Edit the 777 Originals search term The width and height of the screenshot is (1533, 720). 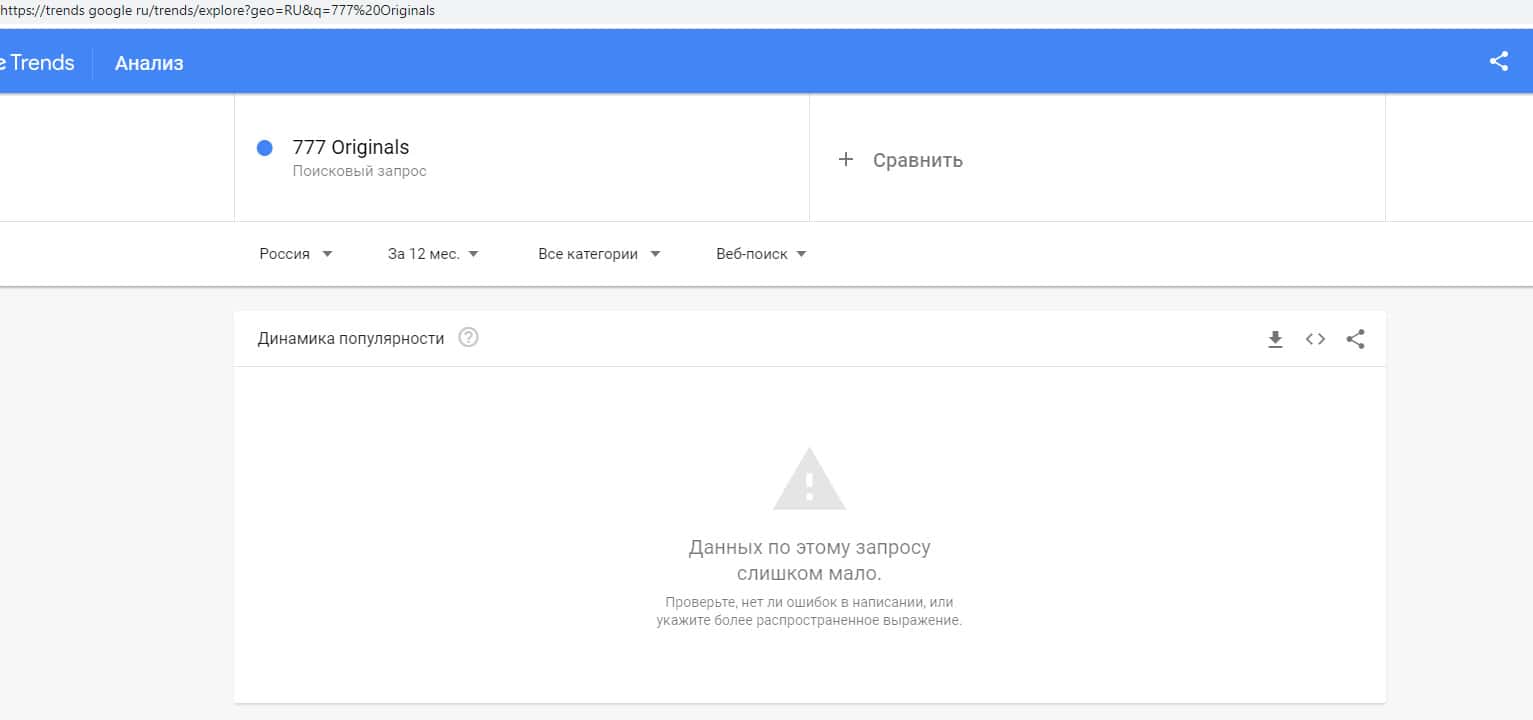[351, 147]
